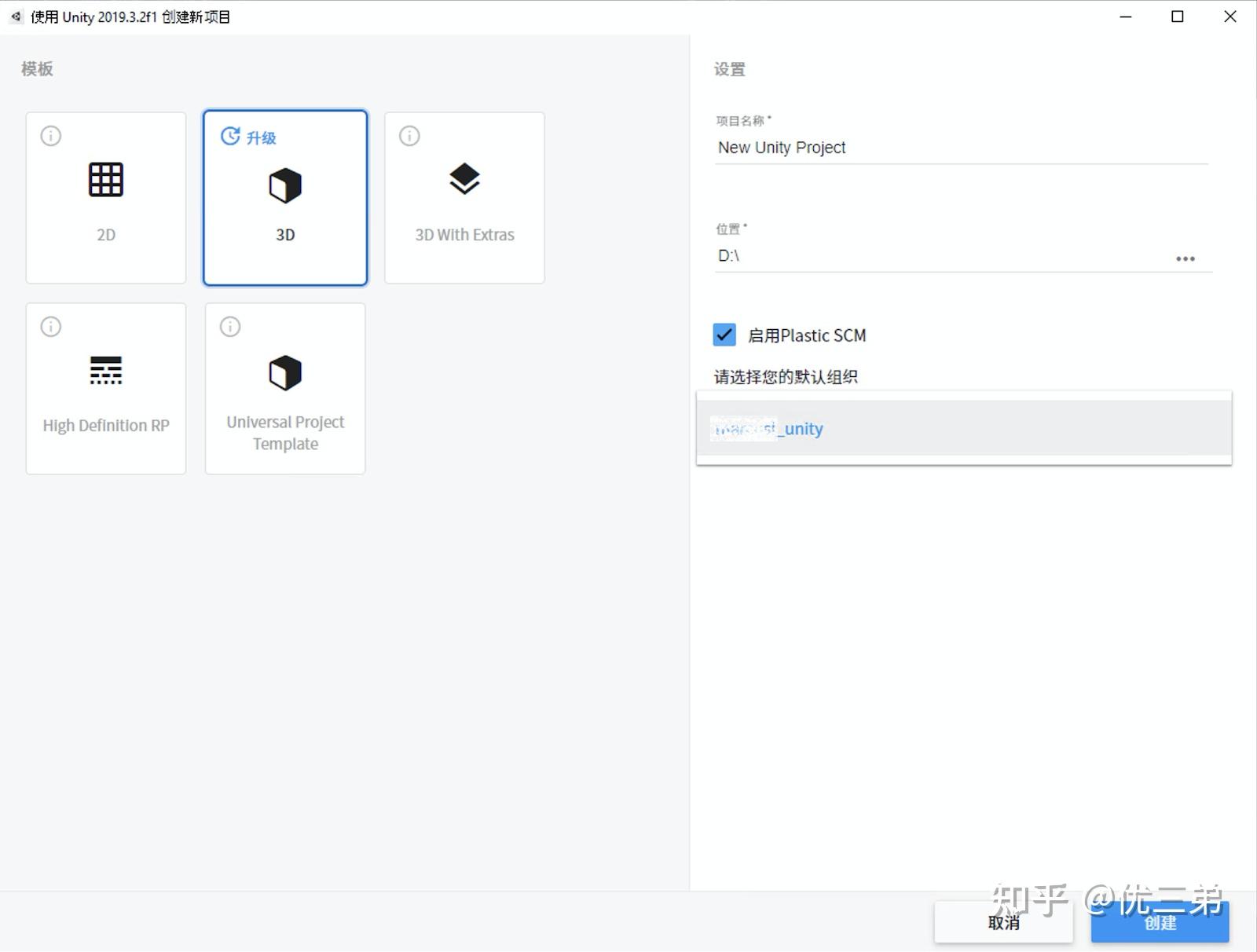Click the 取消 button to cancel

click(x=1003, y=923)
